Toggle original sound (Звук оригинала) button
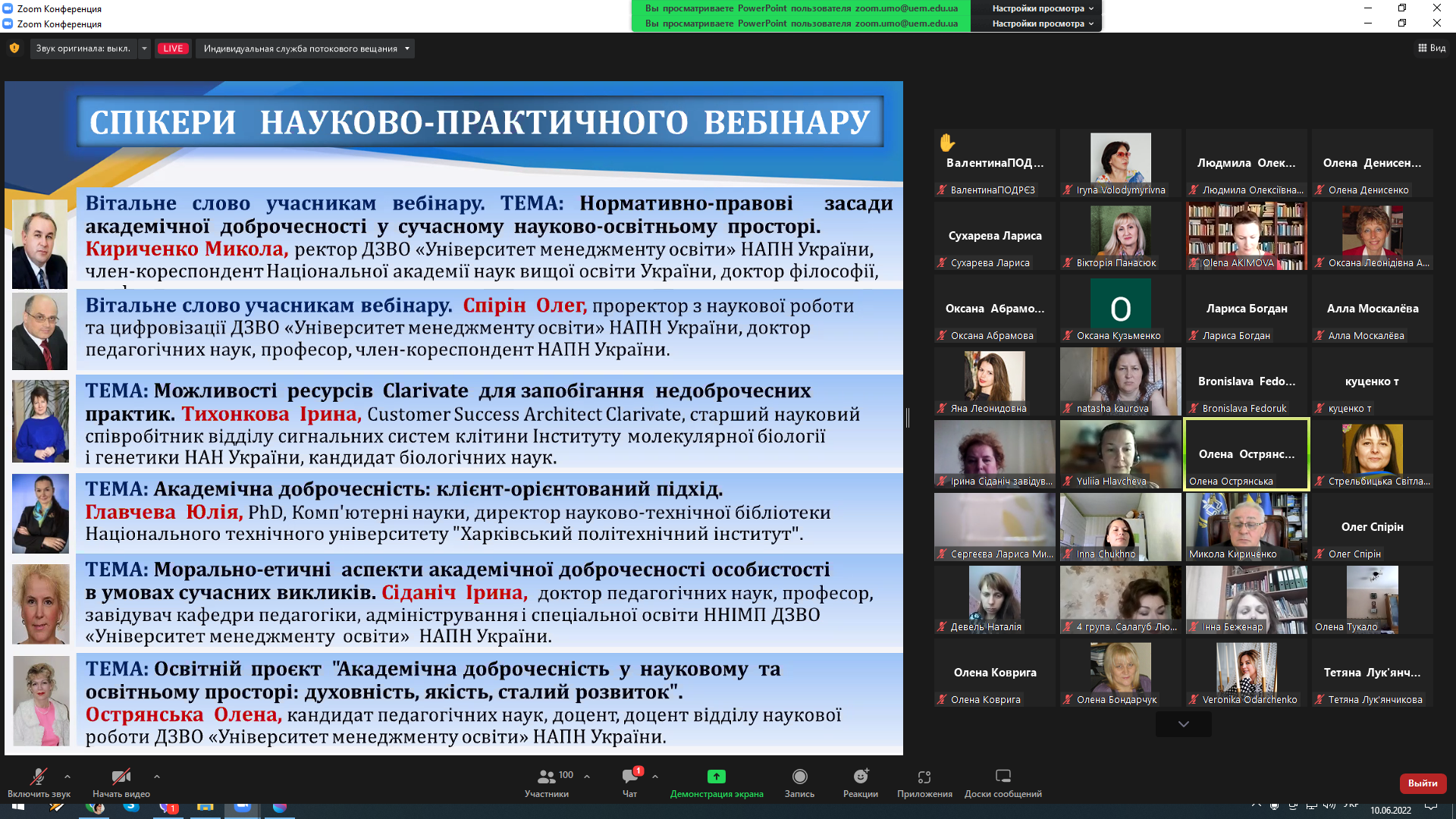The height and width of the screenshot is (819, 1456). pos(83,49)
